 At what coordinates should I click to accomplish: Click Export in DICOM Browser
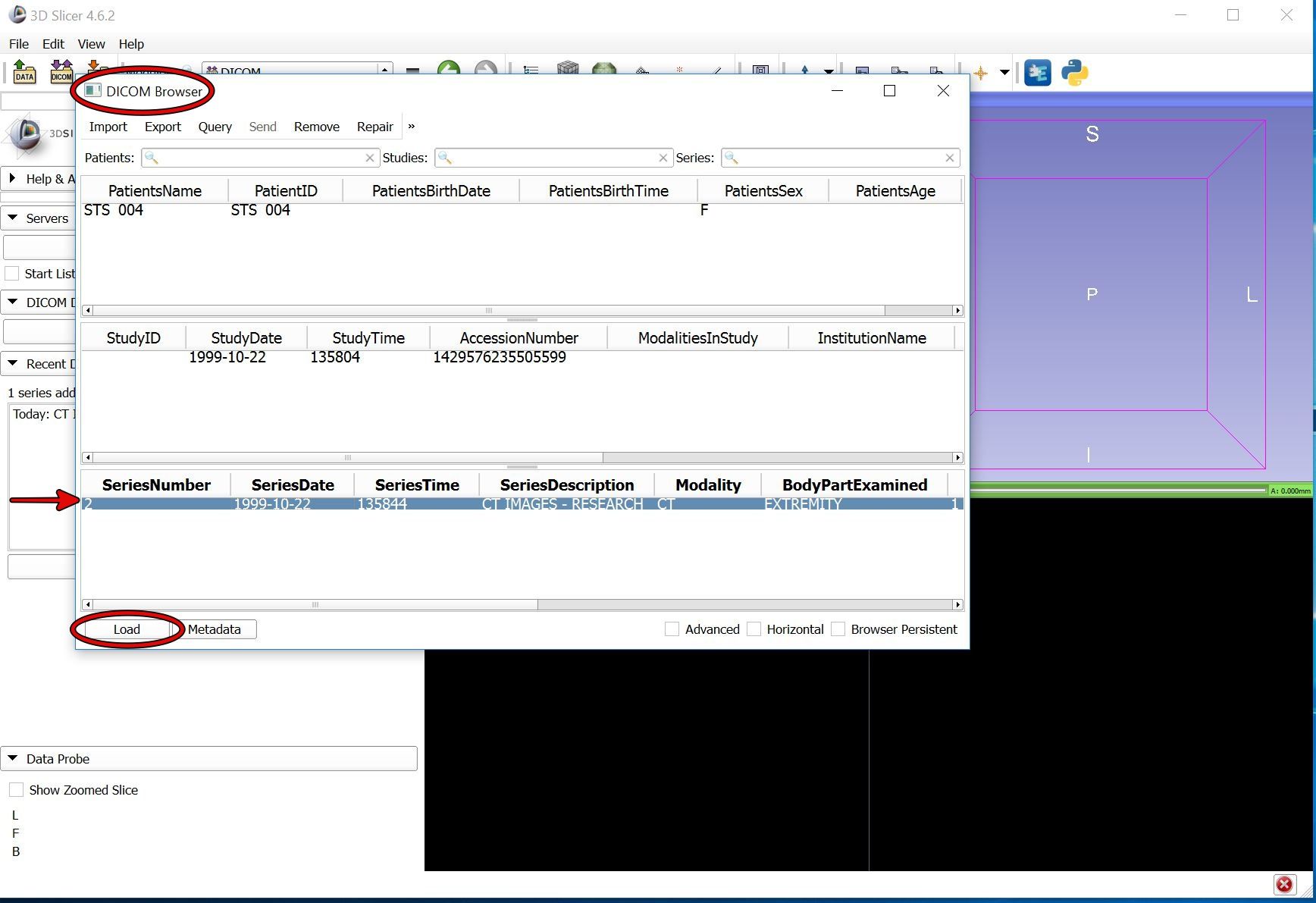[x=163, y=127]
